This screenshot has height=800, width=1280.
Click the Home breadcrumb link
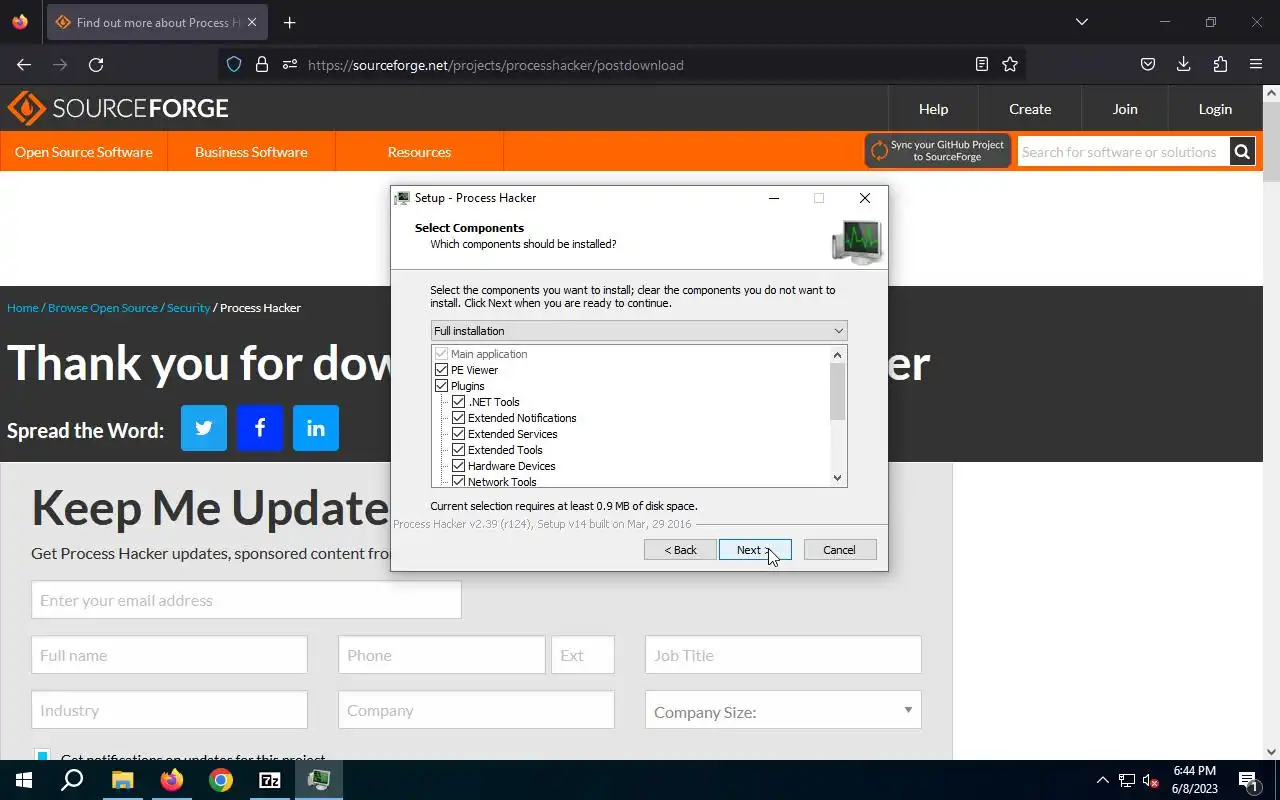[x=23, y=308]
